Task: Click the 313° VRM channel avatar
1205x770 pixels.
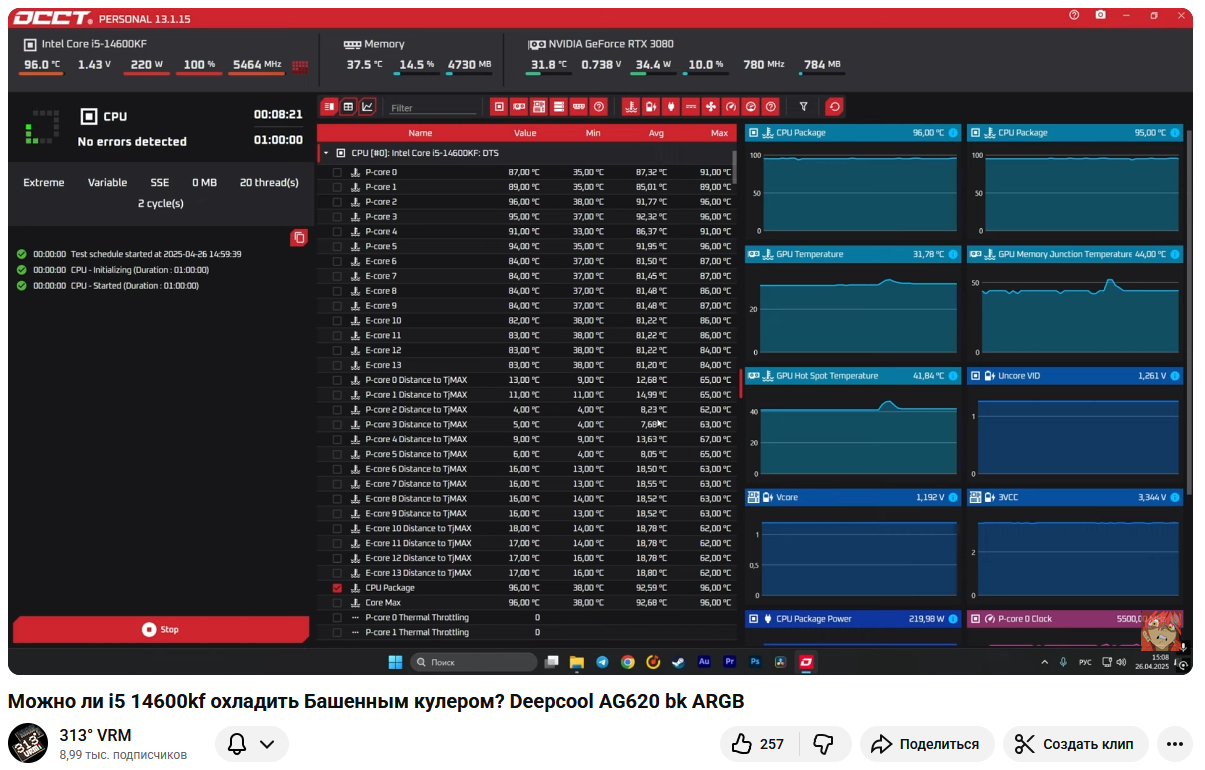Action: pos(28,744)
